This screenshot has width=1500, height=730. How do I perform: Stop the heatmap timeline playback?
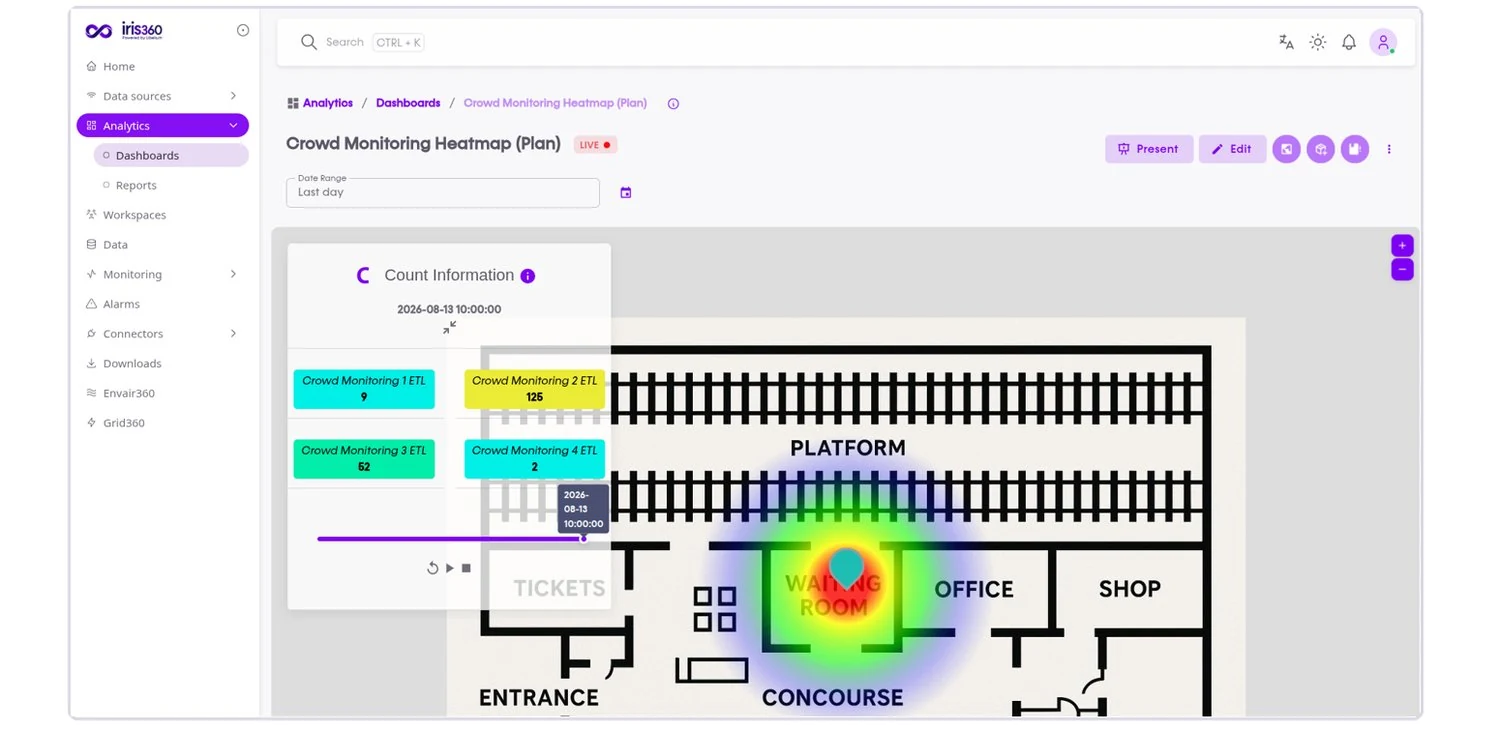coord(466,568)
